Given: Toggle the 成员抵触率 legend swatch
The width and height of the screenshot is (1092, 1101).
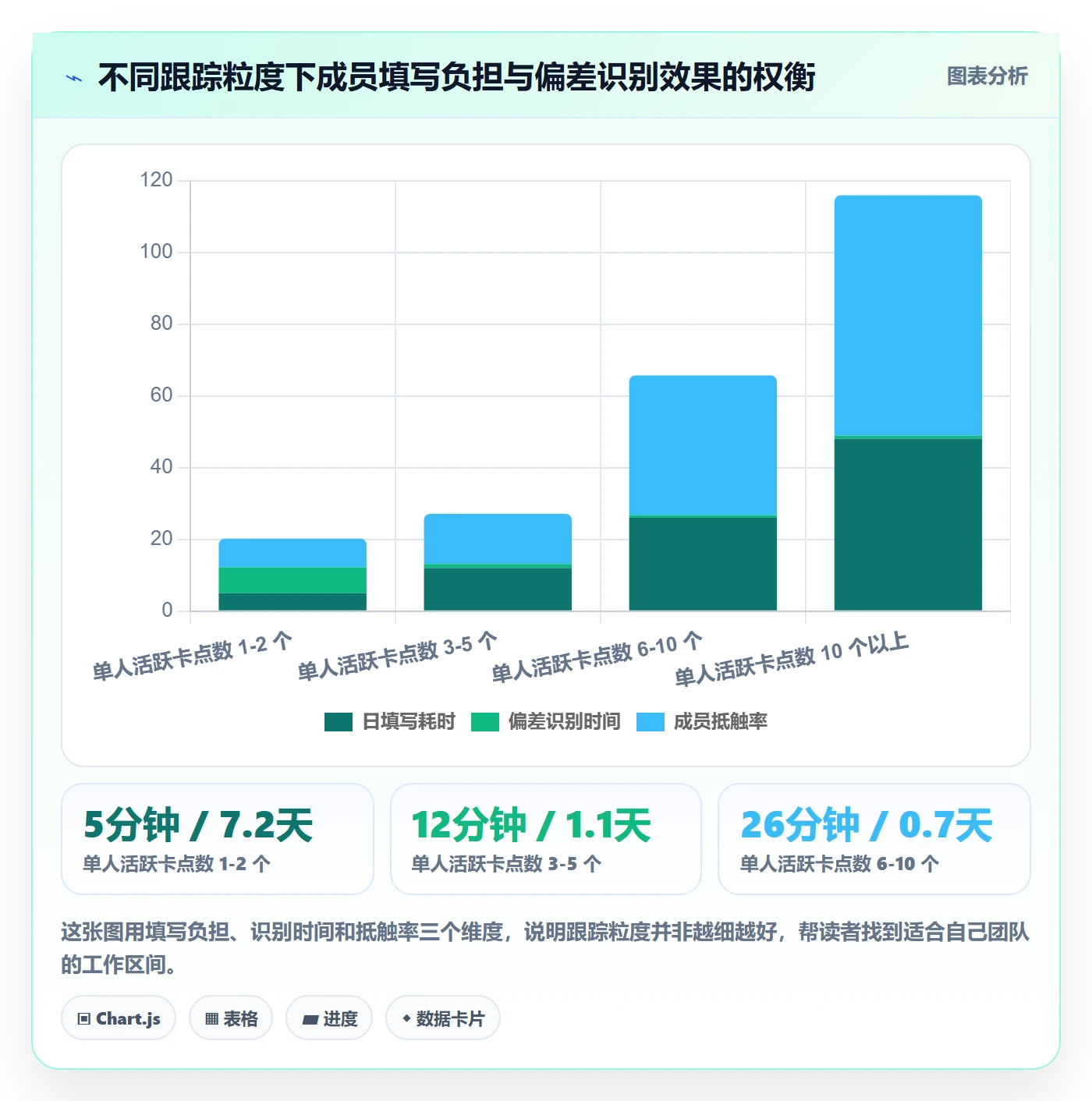Looking at the screenshot, I should pos(650,722).
